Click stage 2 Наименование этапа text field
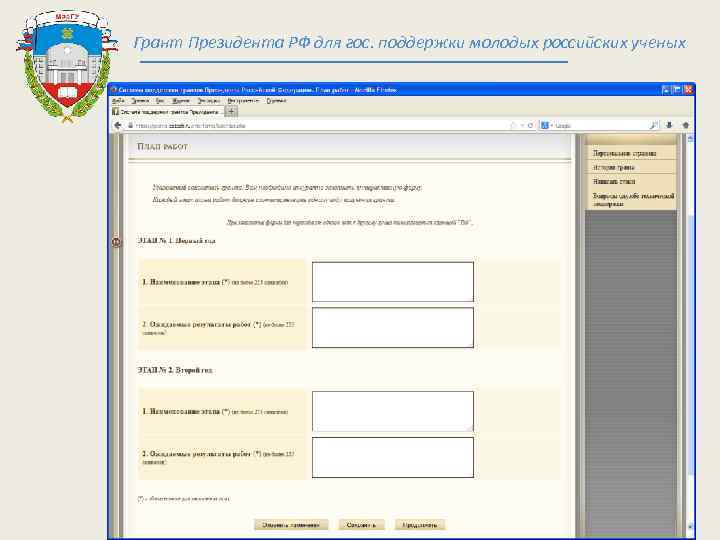The width and height of the screenshot is (720, 540). [x=393, y=411]
